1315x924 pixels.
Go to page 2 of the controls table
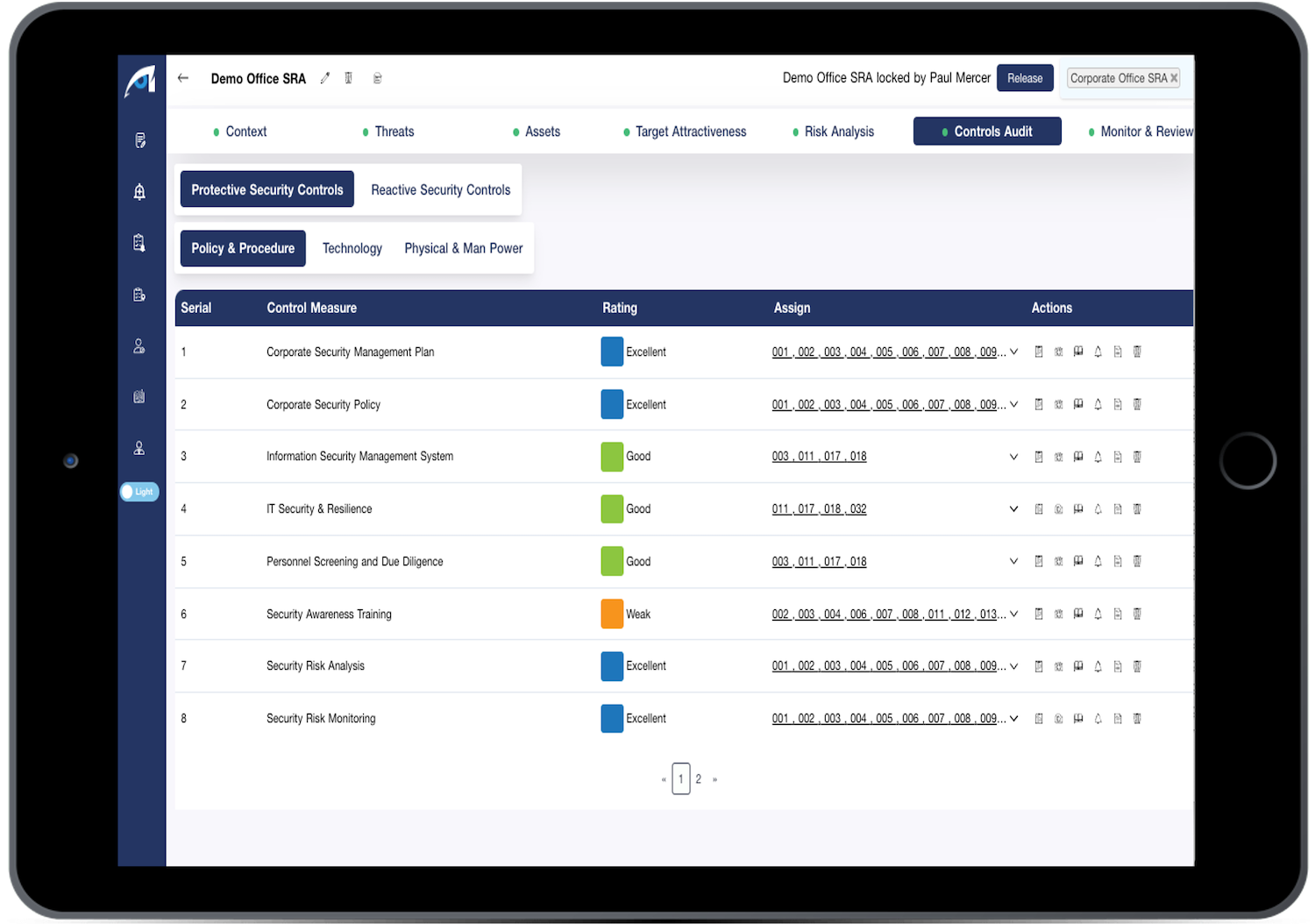pyautogui.click(x=699, y=778)
